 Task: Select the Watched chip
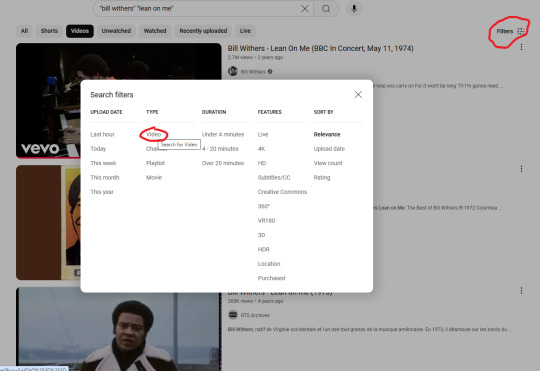[x=155, y=31]
